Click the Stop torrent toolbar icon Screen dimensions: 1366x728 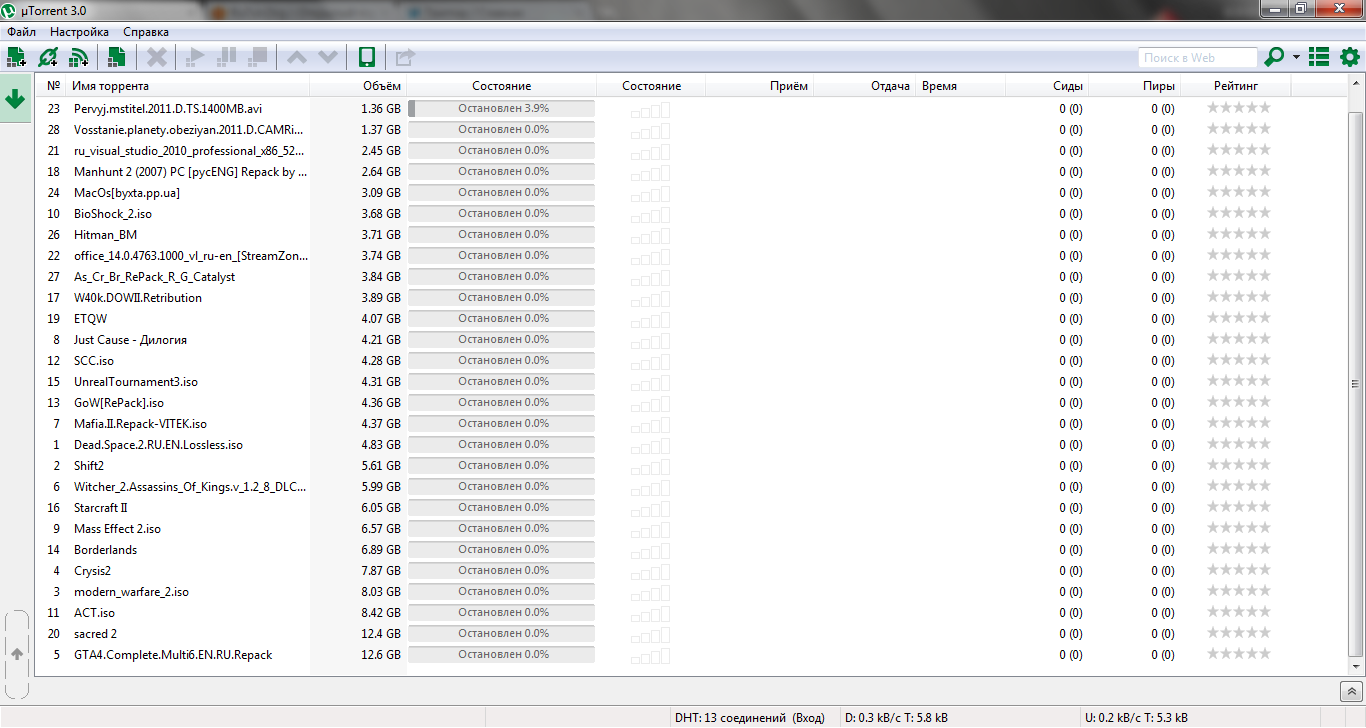258,57
